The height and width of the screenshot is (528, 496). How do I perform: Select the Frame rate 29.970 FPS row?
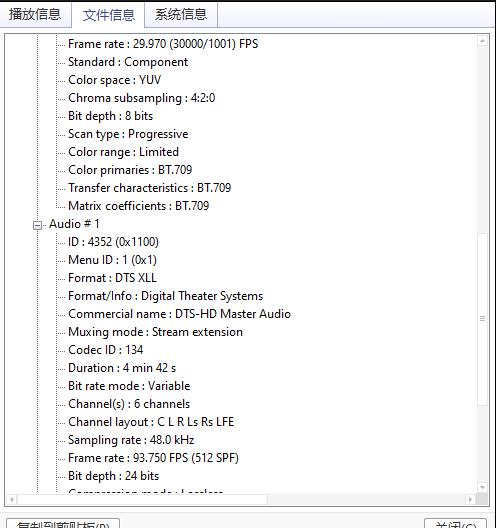point(163,44)
